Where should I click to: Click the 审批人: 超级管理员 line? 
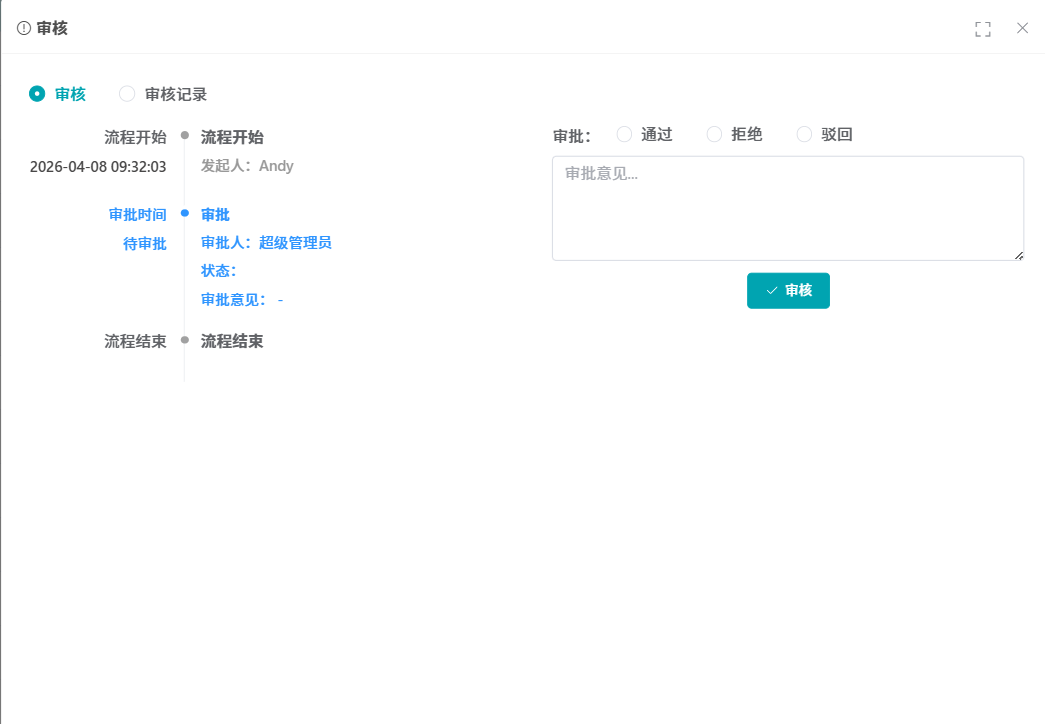tap(266, 243)
